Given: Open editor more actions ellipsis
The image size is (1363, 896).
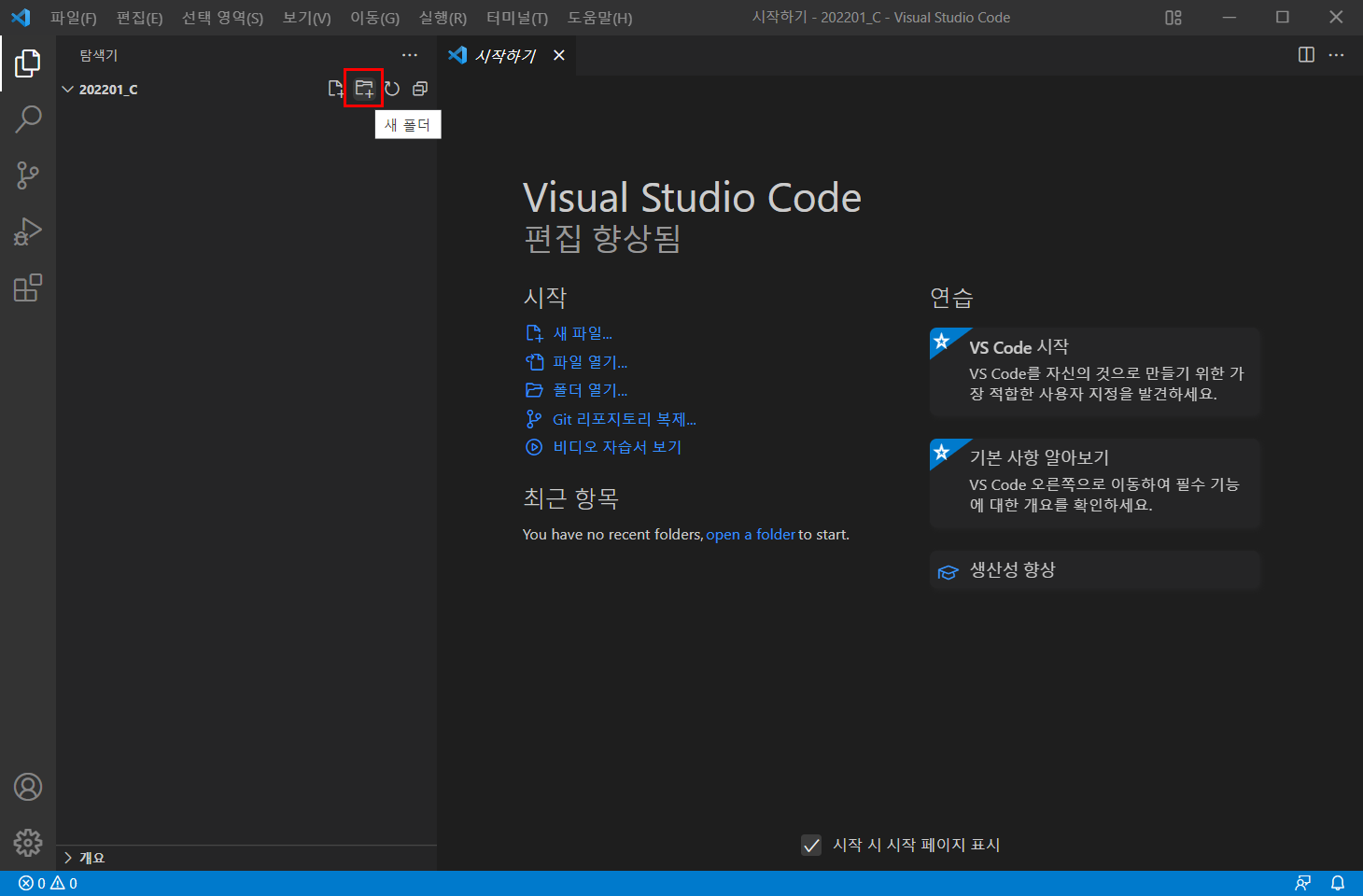Looking at the screenshot, I should coord(1336,55).
